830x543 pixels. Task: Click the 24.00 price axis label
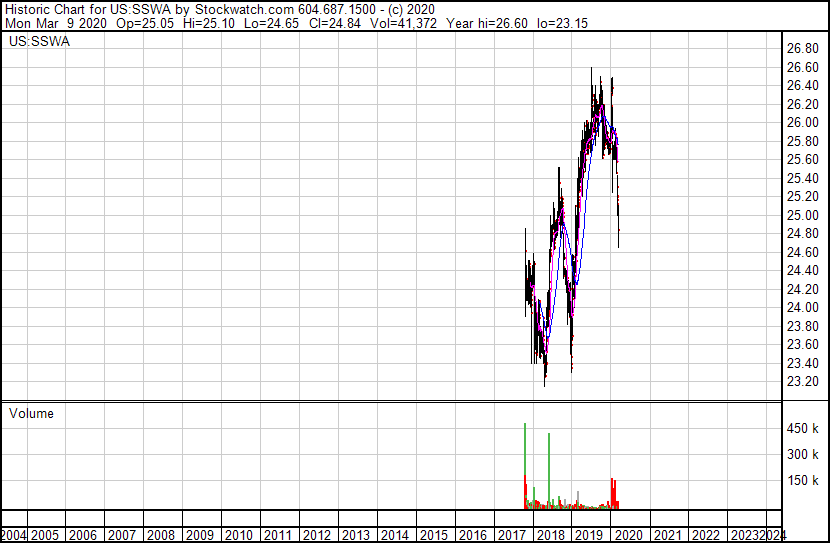click(804, 308)
